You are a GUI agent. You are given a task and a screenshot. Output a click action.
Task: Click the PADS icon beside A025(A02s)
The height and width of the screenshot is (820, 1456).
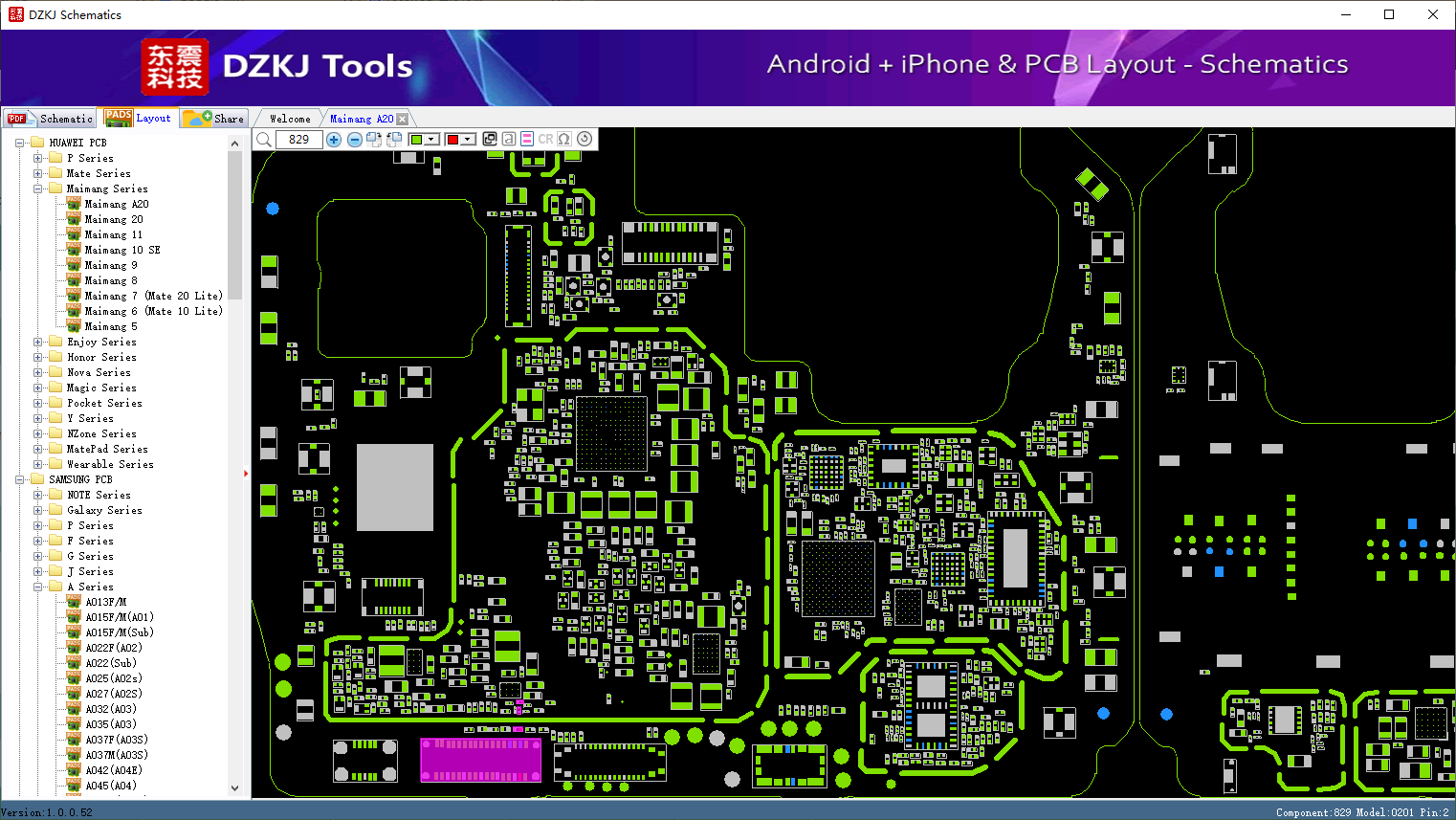pos(74,678)
